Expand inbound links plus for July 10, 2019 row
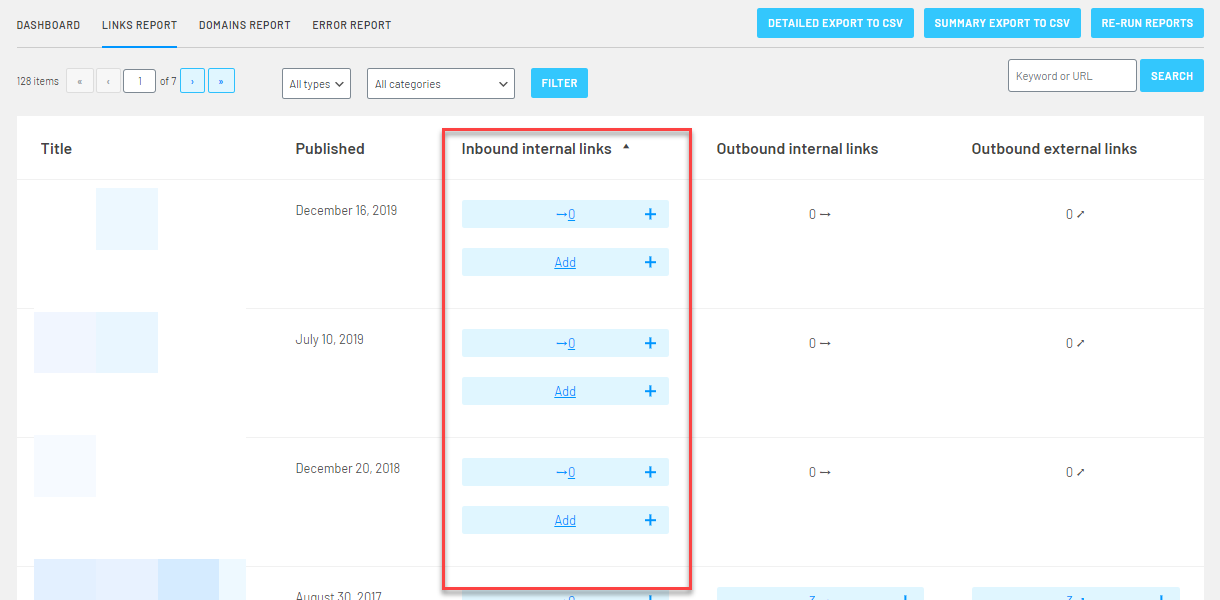Image resolution: width=1220 pixels, height=600 pixels. tap(650, 343)
